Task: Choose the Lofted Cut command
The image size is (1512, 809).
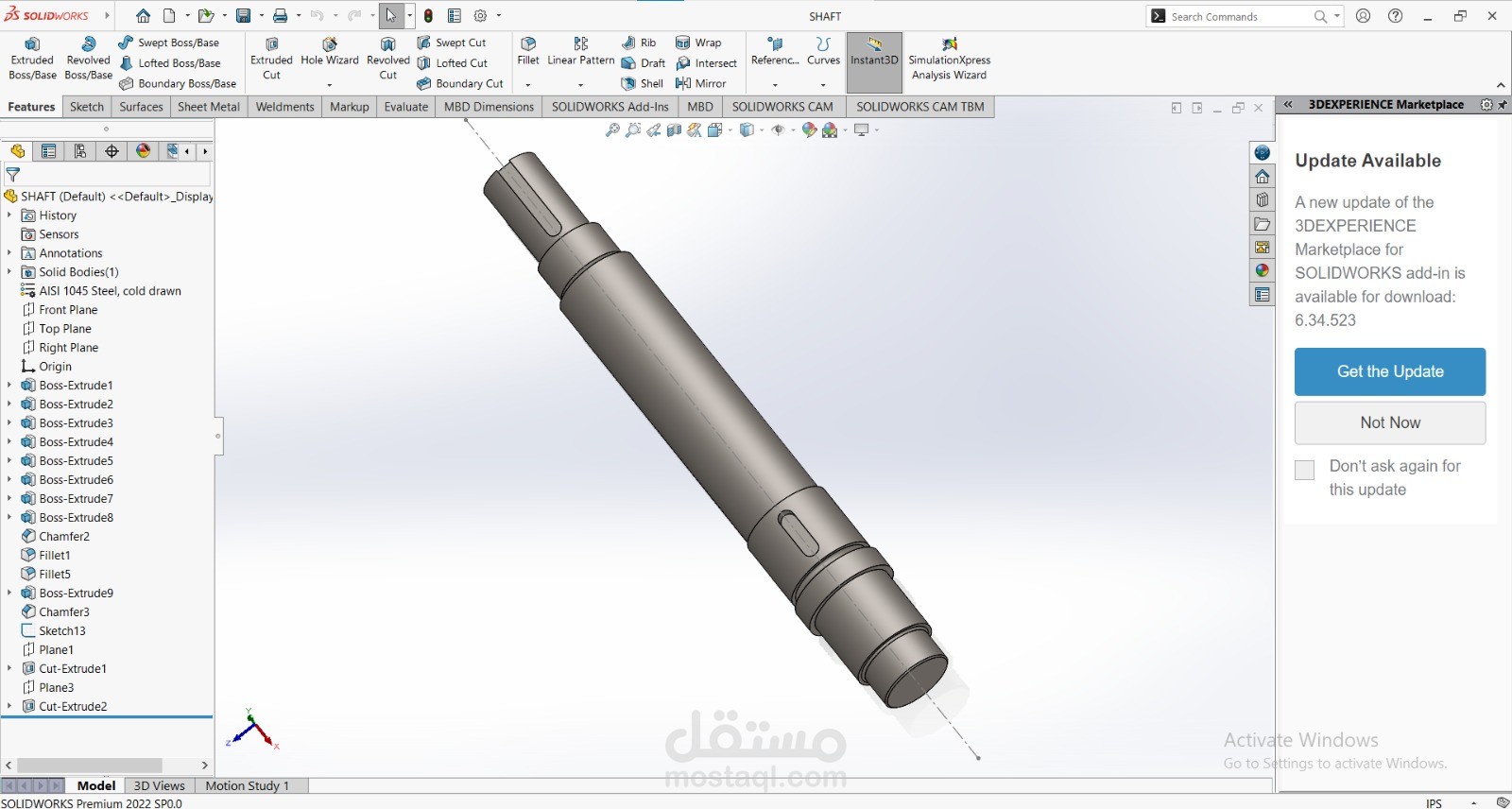Action: click(x=452, y=63)
